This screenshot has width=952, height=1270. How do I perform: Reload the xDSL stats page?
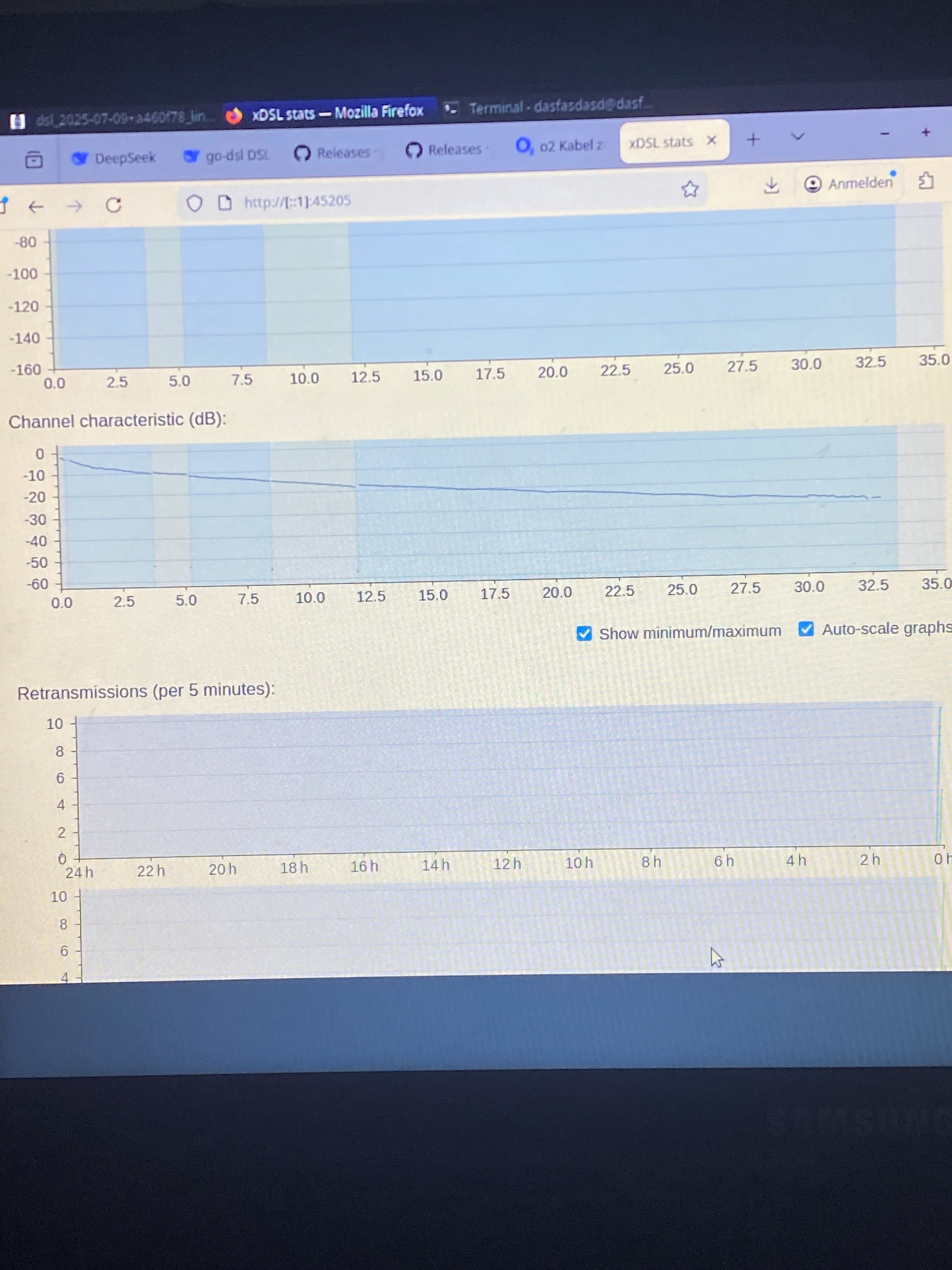click(114, 205)
